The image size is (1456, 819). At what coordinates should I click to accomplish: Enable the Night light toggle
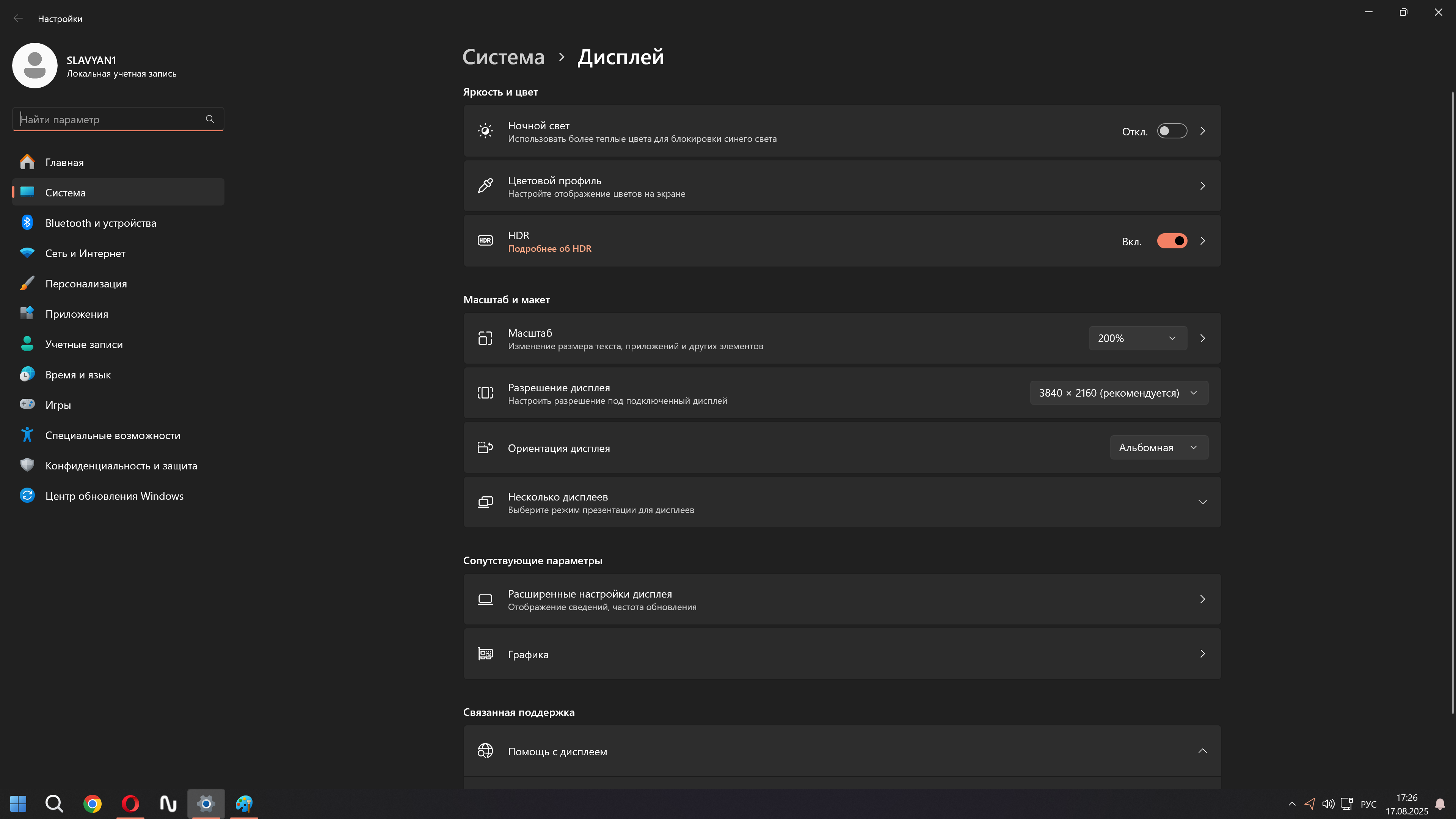(x=1172, y=131)
